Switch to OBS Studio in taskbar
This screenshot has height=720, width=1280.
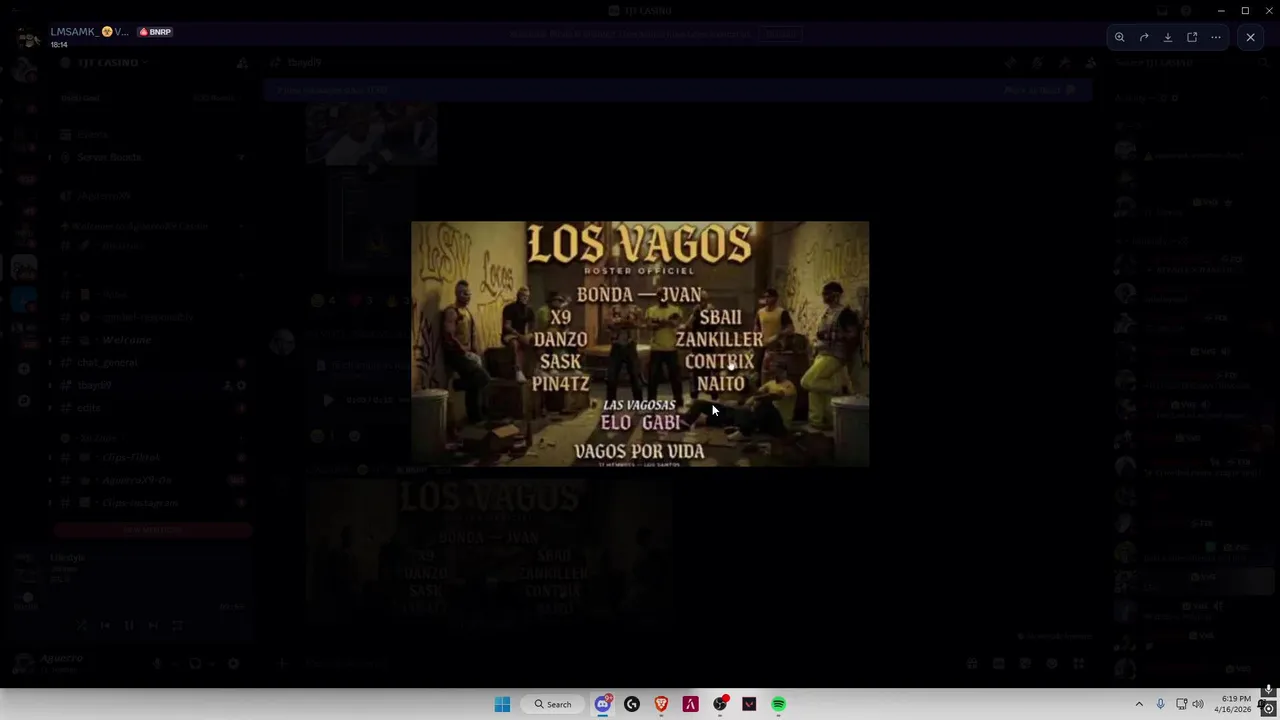[720, 704]
